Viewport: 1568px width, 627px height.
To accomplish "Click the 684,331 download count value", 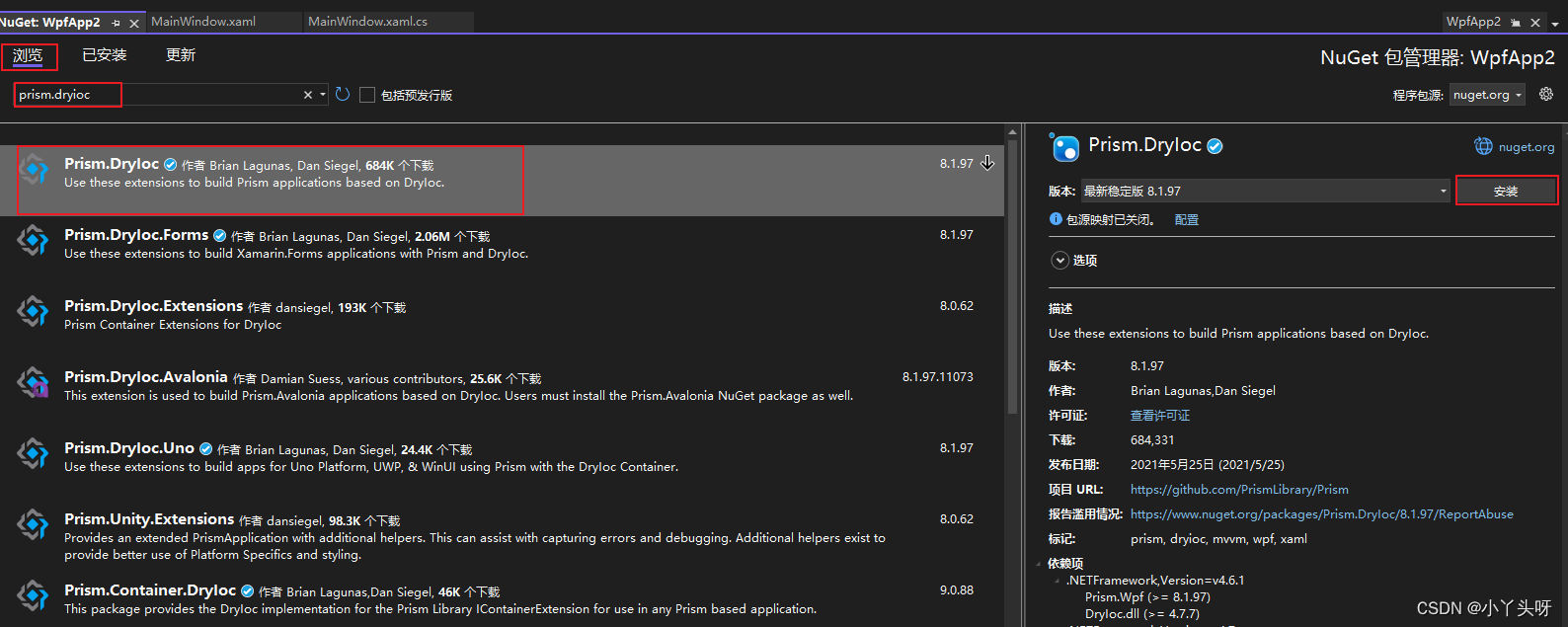I will pyautogui.click(x=1152, y=440).
